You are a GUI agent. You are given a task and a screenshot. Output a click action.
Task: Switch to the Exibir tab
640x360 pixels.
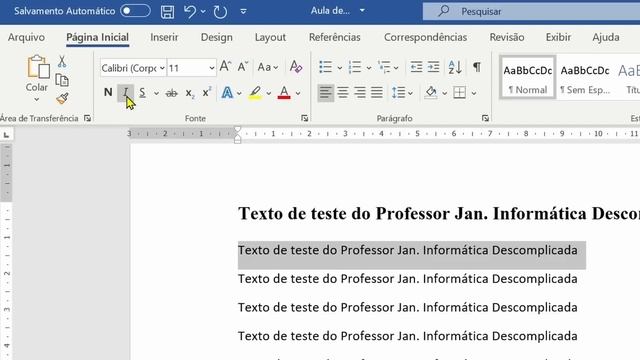[558, 37]
